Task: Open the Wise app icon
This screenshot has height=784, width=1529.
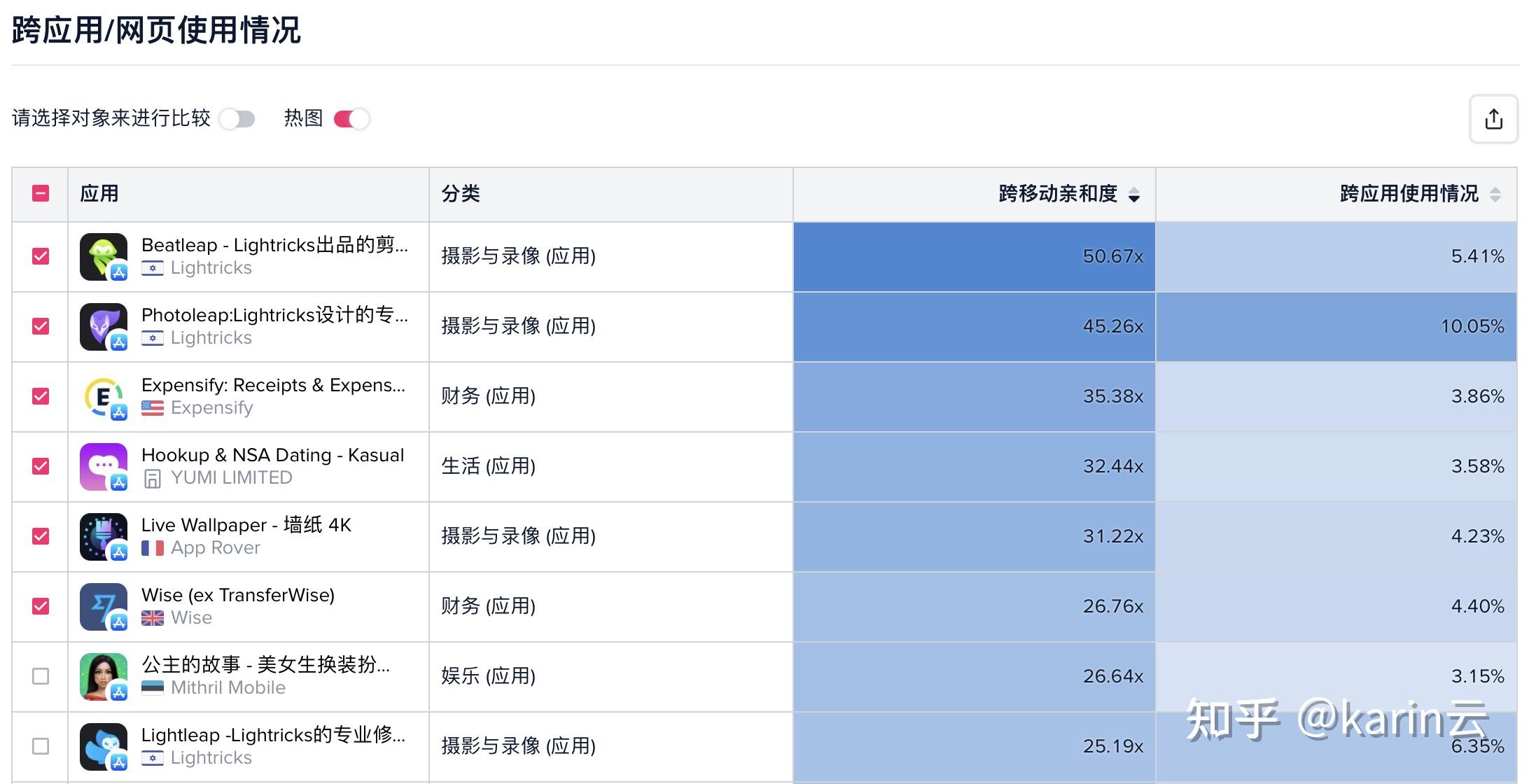Action: (104, 606)
